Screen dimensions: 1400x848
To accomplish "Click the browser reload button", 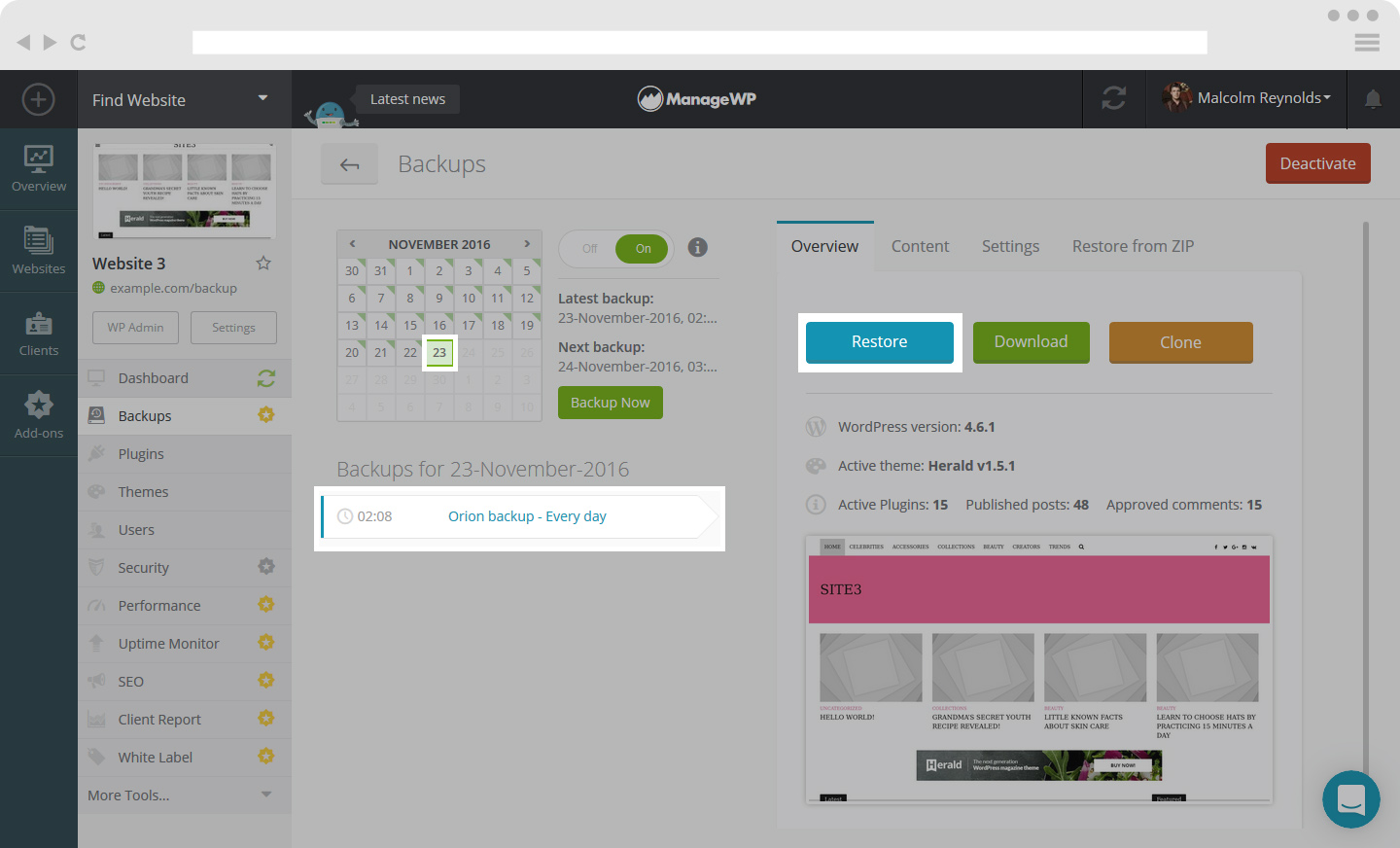I will point(79,42).
